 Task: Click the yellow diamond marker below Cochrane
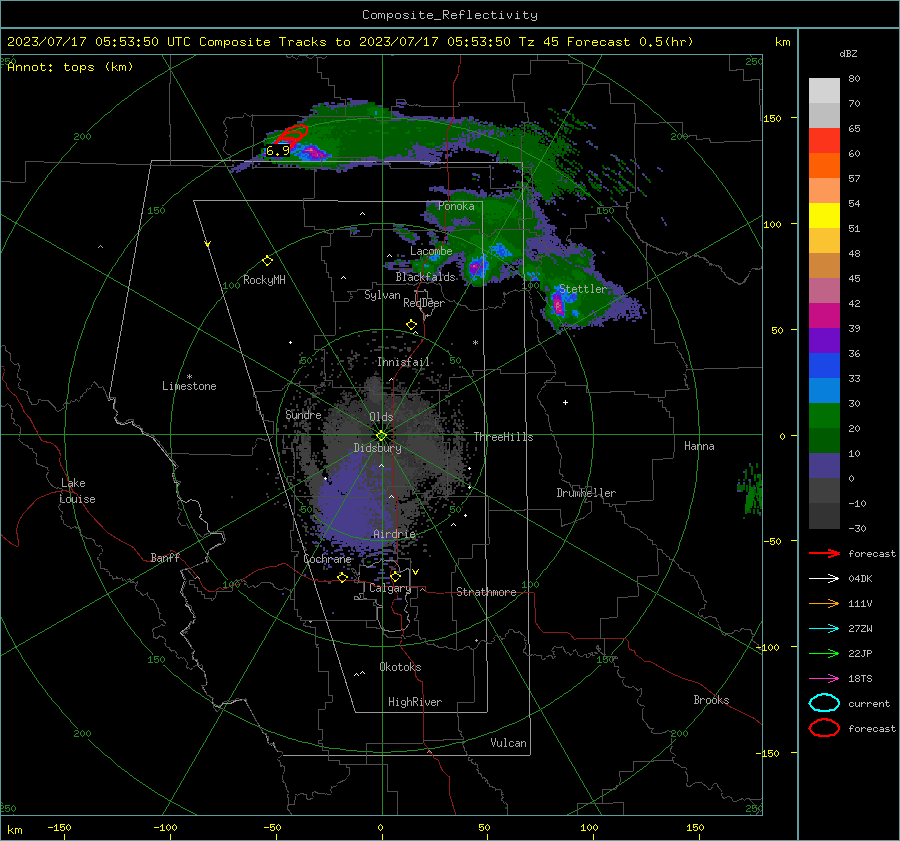(342, 577)
